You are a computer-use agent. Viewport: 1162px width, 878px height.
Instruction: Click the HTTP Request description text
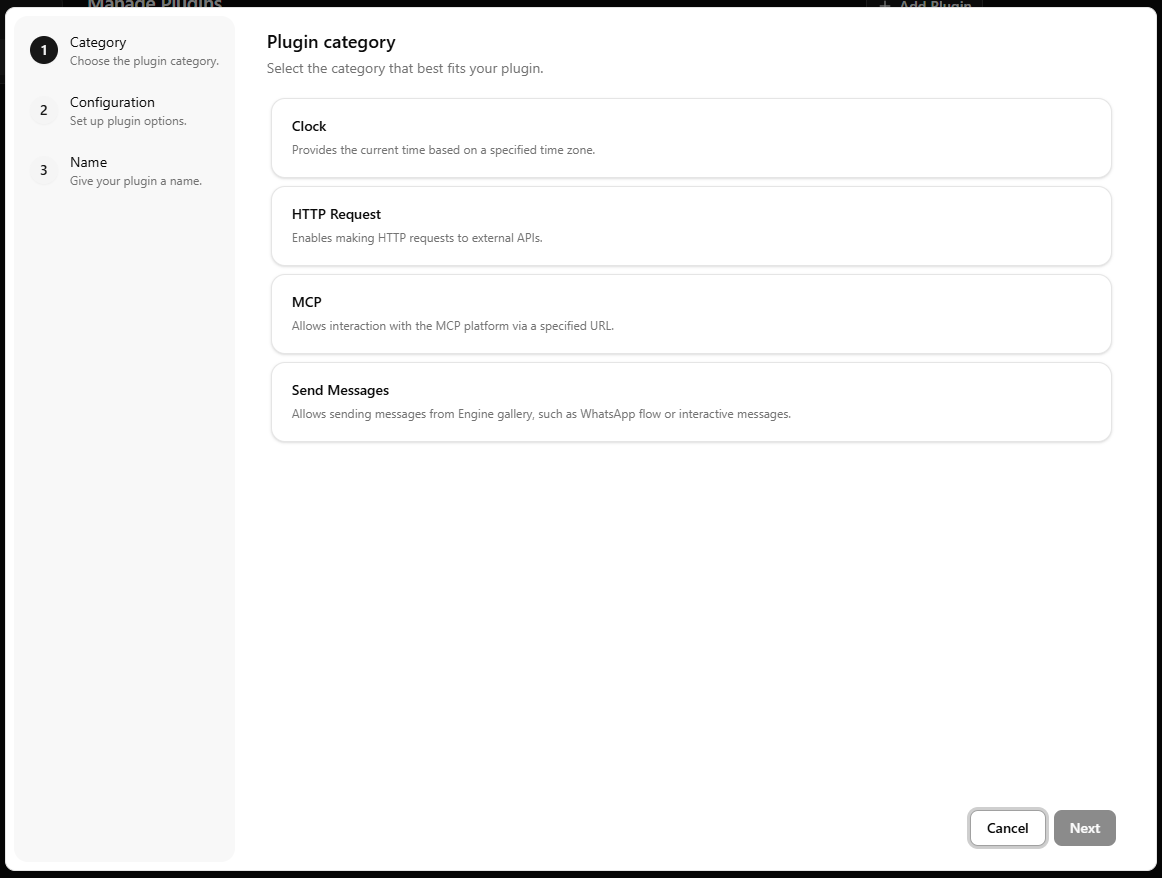coord(415,238)
